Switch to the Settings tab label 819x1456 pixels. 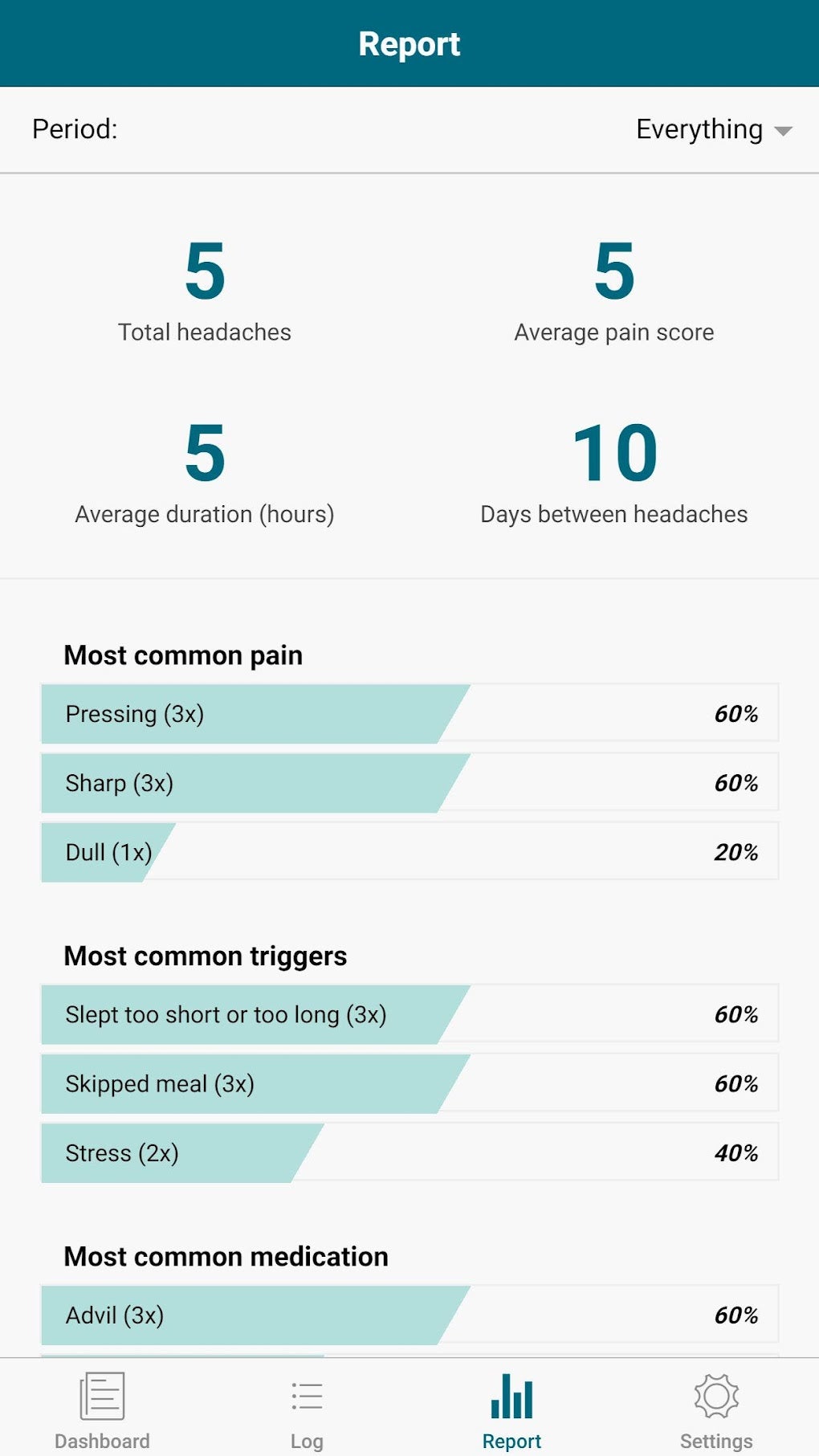(x=716, y=1441)
